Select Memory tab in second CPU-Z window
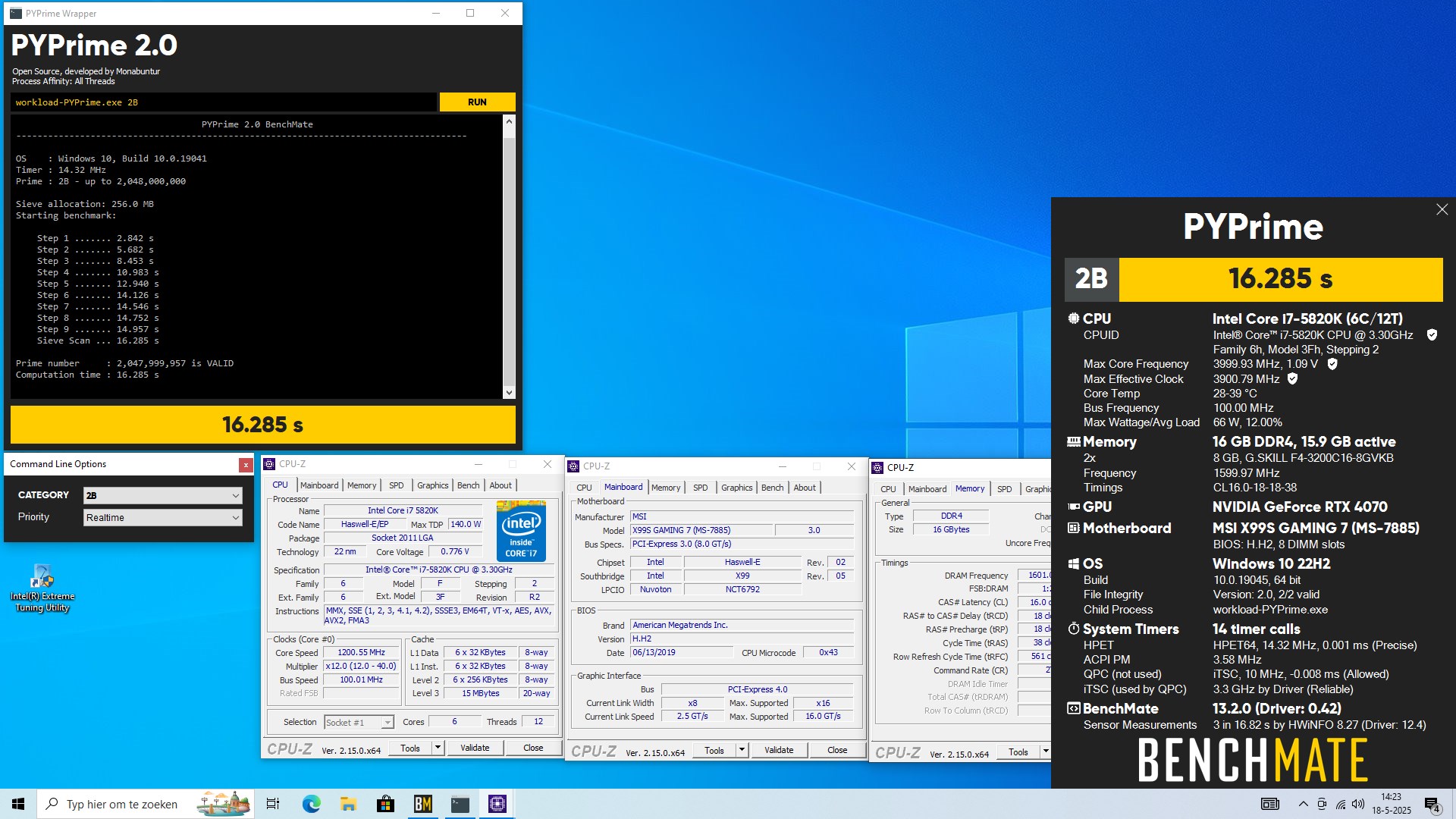1456x819 pixels. (x=666, y=488)
